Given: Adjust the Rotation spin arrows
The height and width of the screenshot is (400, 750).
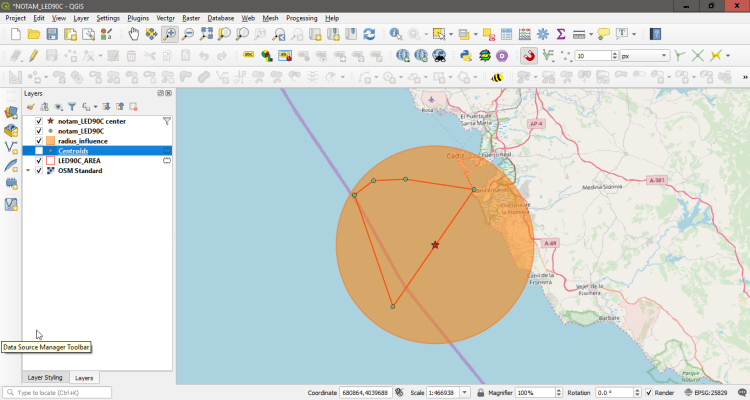Looking at the screenshot, I should pos(637,392).
